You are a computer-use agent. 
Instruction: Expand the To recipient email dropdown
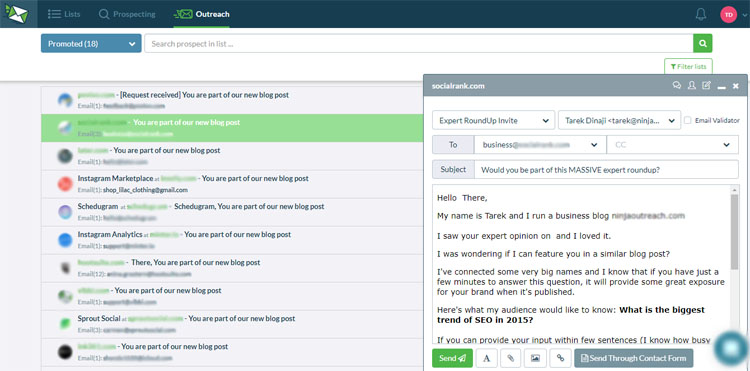coord(540,144)
